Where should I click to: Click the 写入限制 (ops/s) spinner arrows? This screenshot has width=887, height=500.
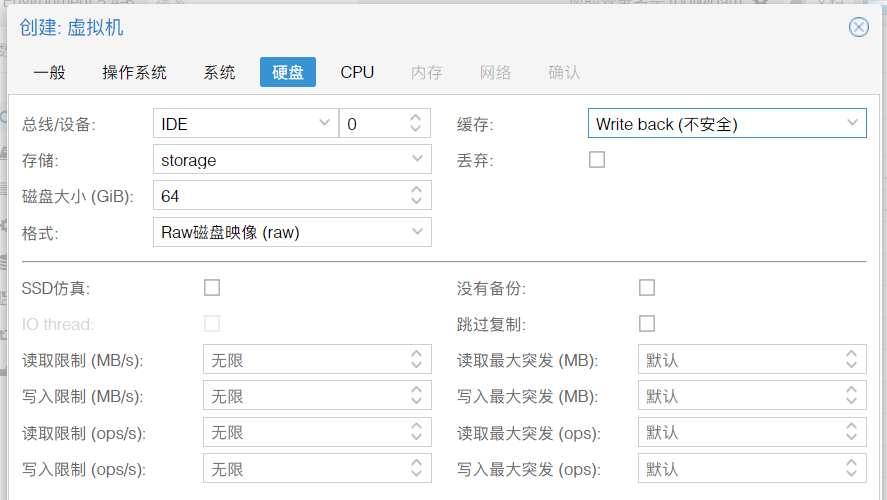[416, 468]
